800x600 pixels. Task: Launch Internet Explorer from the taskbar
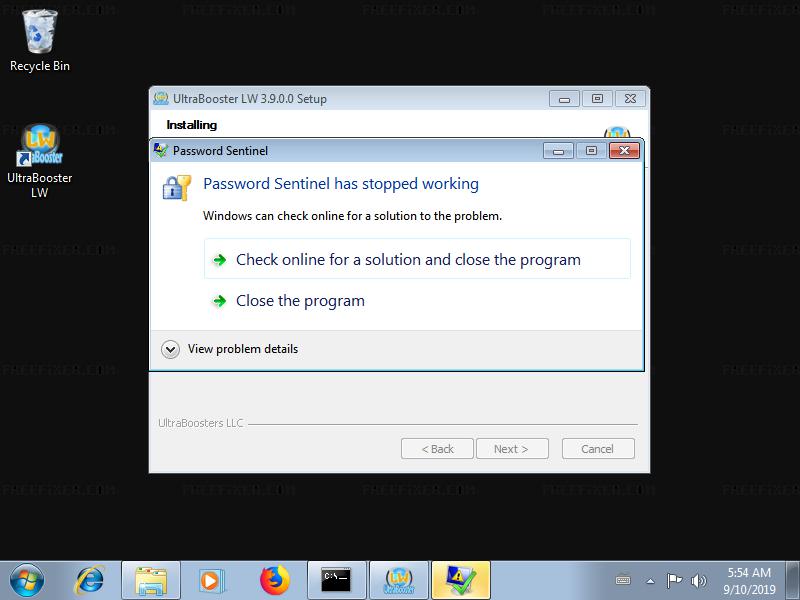(90, 581)
